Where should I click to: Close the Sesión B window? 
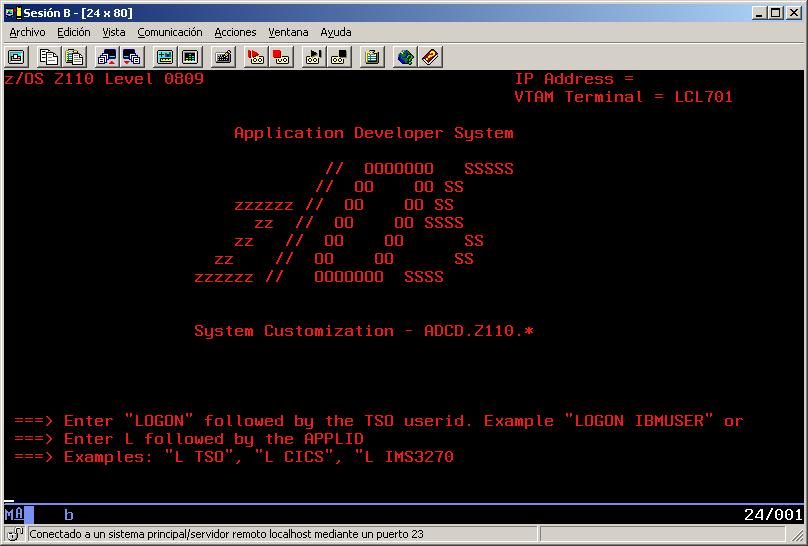point(794,13)
